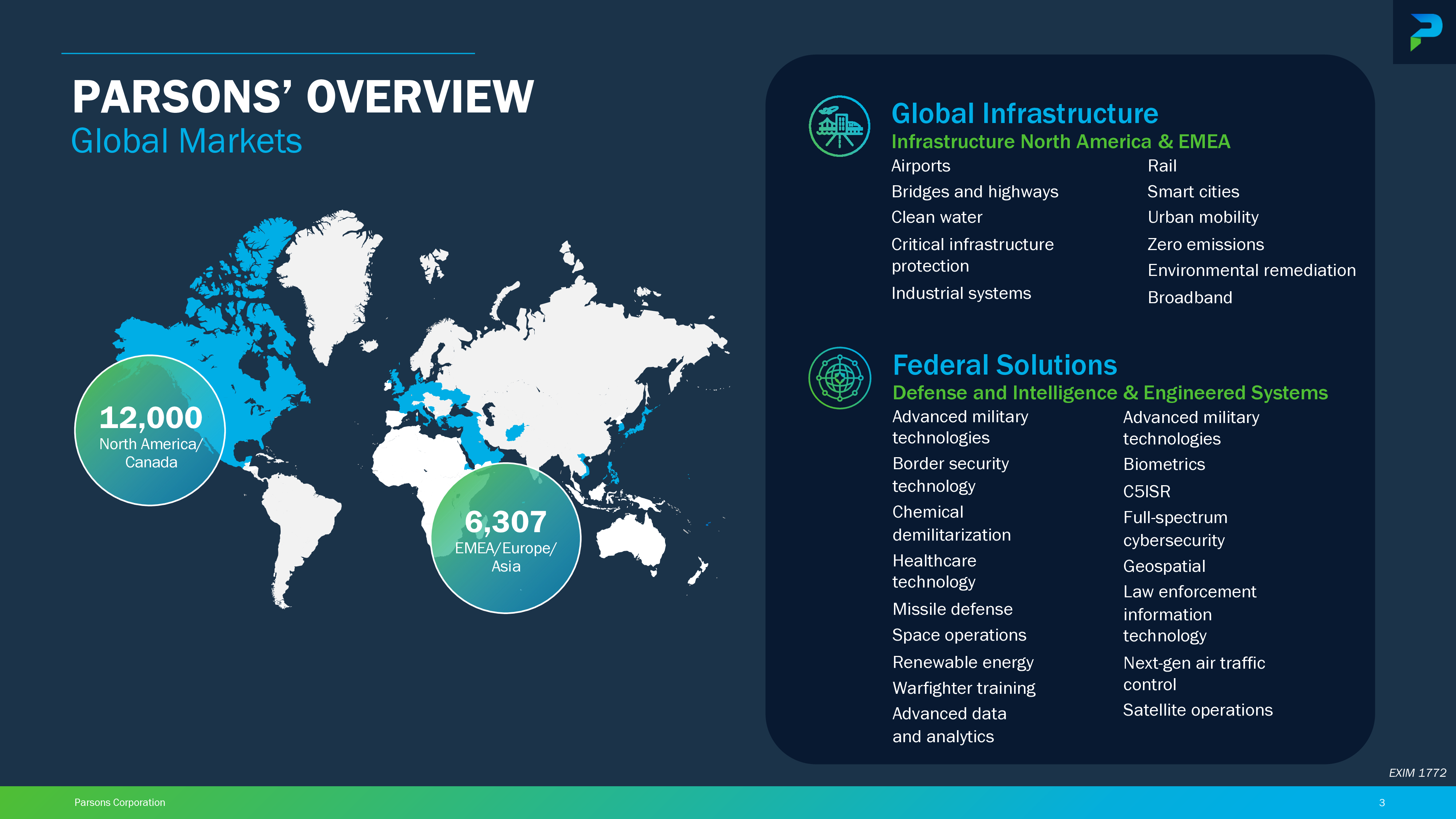This screenshot has height=819, width=1456.
Task: Click Full-spectrum cybersecurity text
Action: (1175, 529)
